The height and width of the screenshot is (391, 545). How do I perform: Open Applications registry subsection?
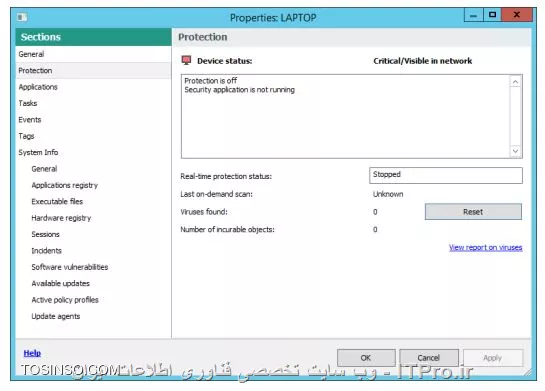pos(65,185)
